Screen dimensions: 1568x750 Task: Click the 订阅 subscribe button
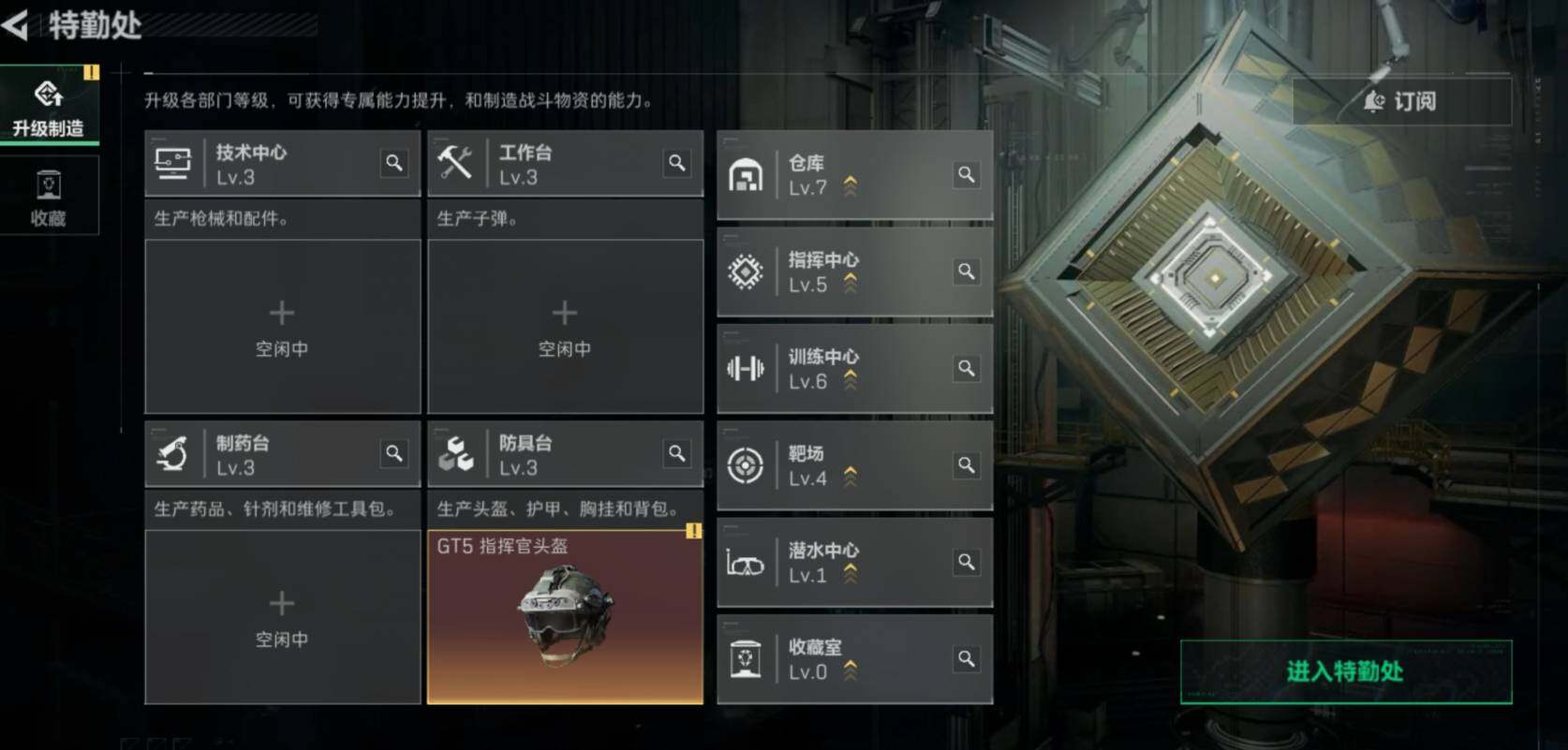(x=1401, y=101)
